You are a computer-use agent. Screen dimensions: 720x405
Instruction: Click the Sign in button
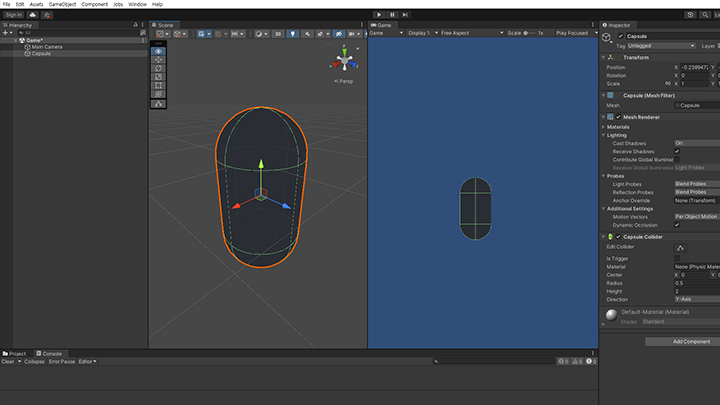pyautogui.click(x=14, y=15)
